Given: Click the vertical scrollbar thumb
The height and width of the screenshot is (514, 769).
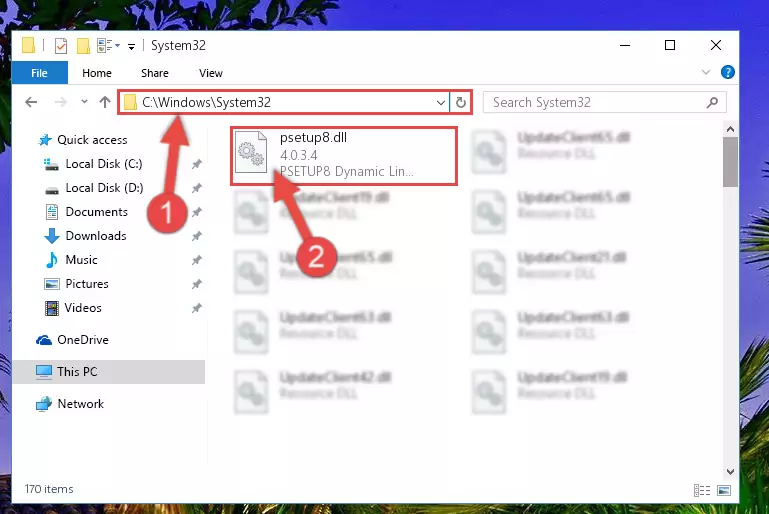Looking at the screenshot, I should [730, 162].
